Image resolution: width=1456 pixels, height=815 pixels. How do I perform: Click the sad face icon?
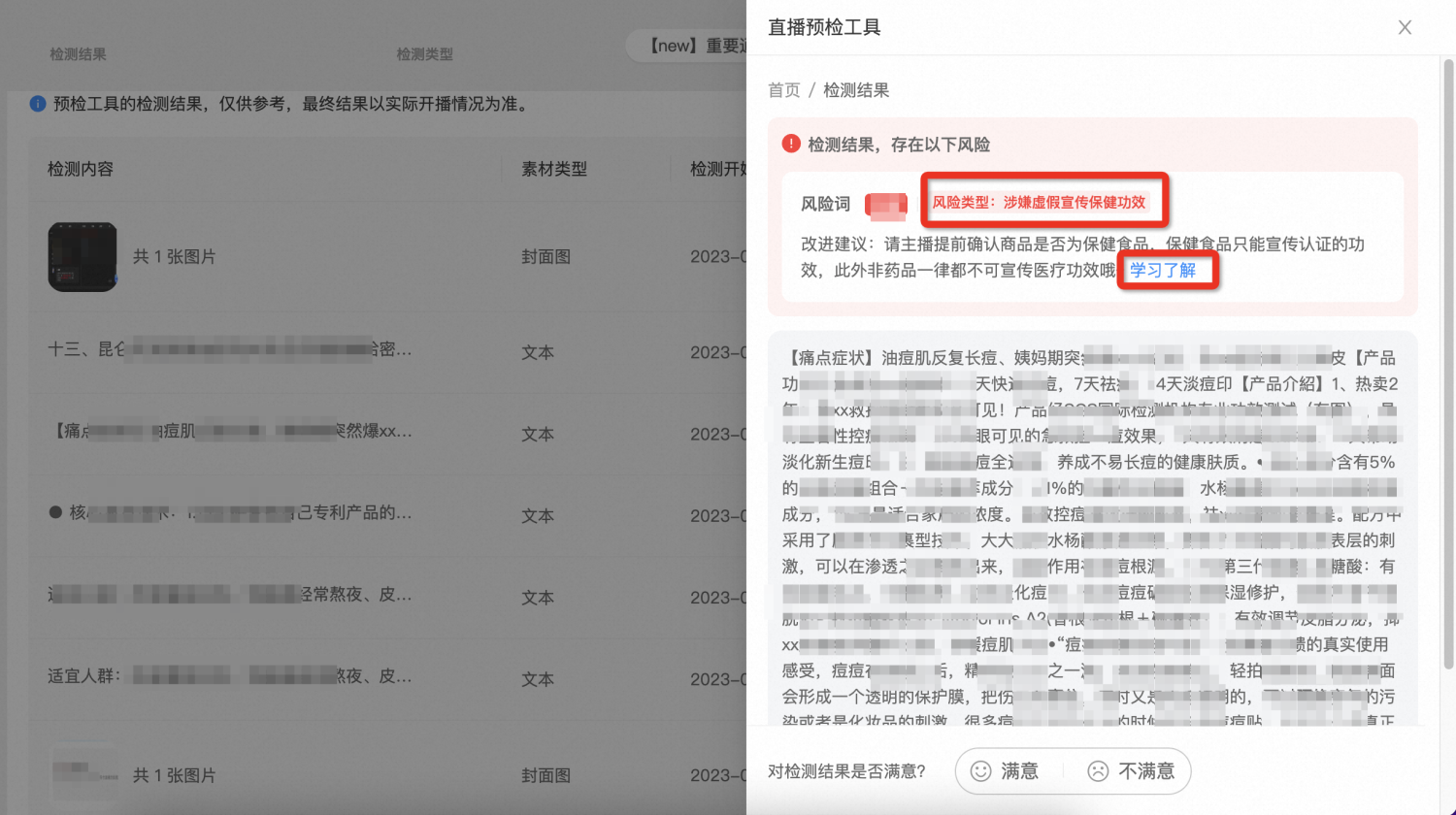(1098, 771)
